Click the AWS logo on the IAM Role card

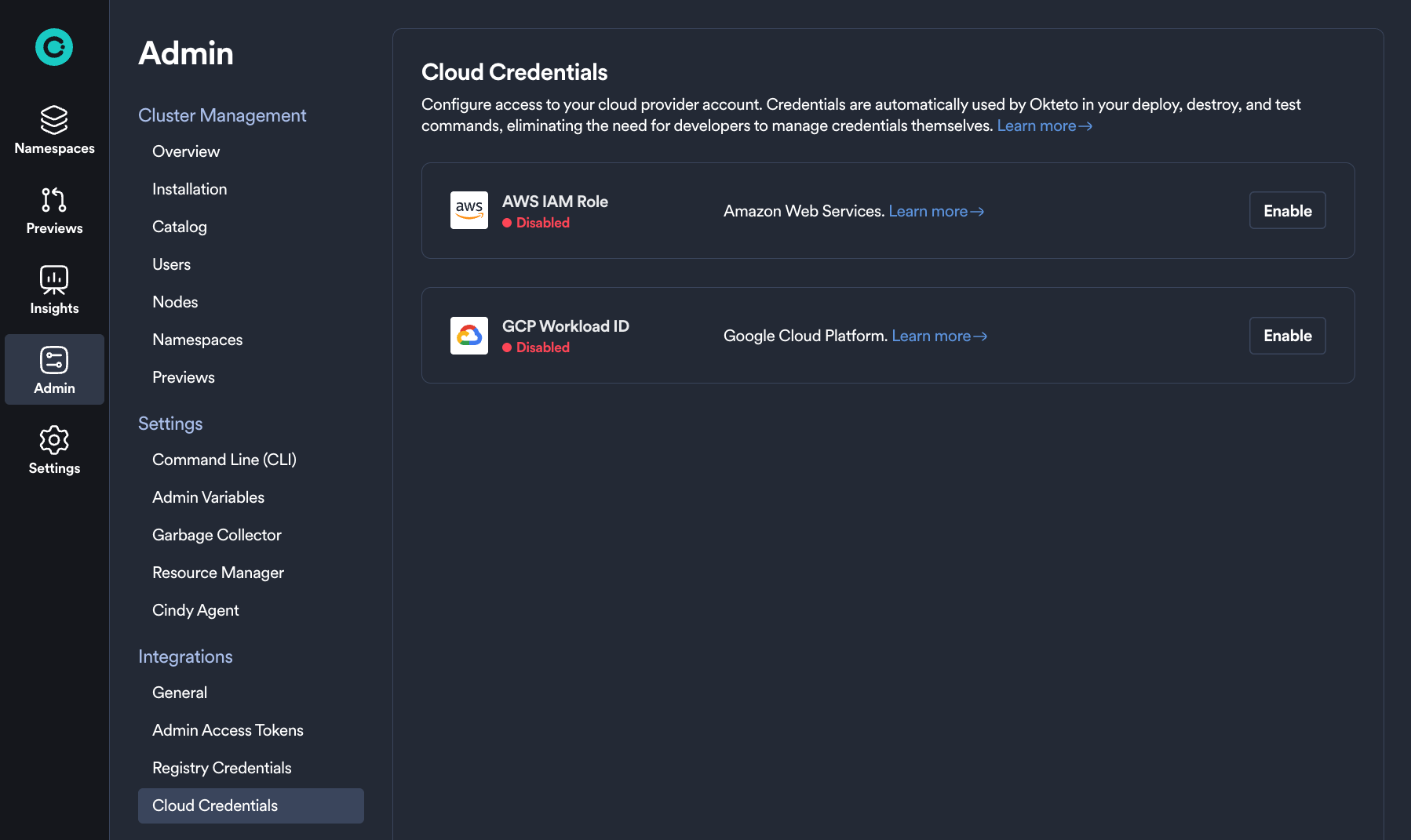469,210
